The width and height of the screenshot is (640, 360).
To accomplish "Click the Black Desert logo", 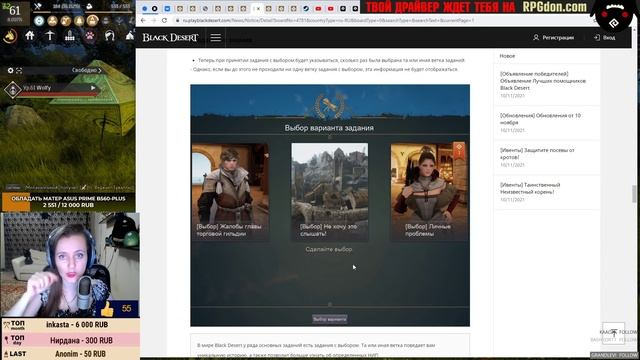I will click(170, 38).
